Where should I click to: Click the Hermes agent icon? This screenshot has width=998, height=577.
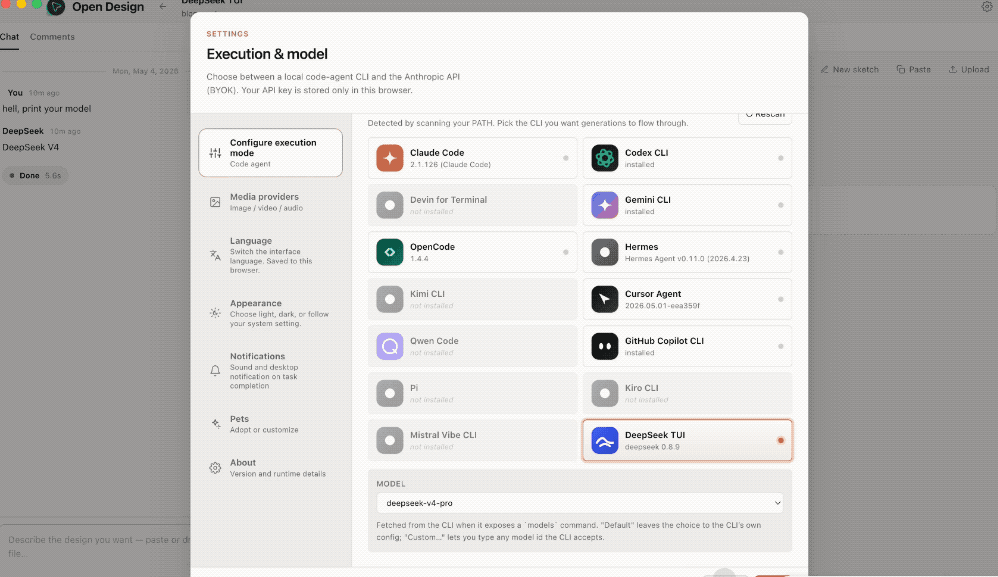(x=605, y=252)
